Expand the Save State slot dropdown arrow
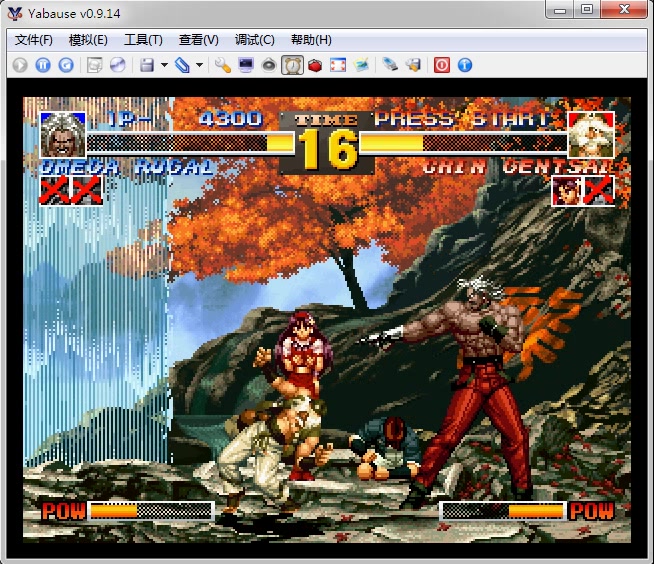 (x=164, y=65)
